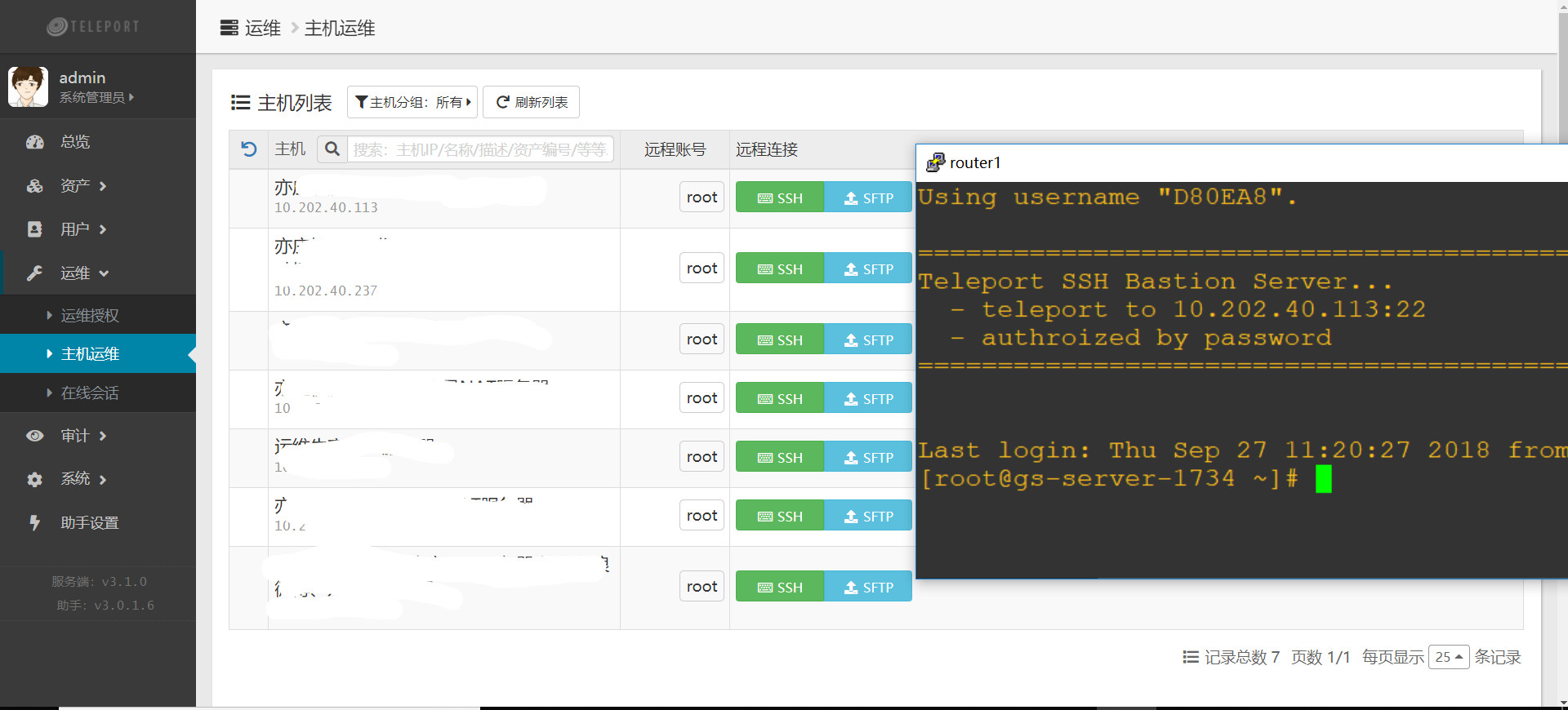Open SFTP for host 10.202.40.113

pyautogui.click(x=868, y=197)
